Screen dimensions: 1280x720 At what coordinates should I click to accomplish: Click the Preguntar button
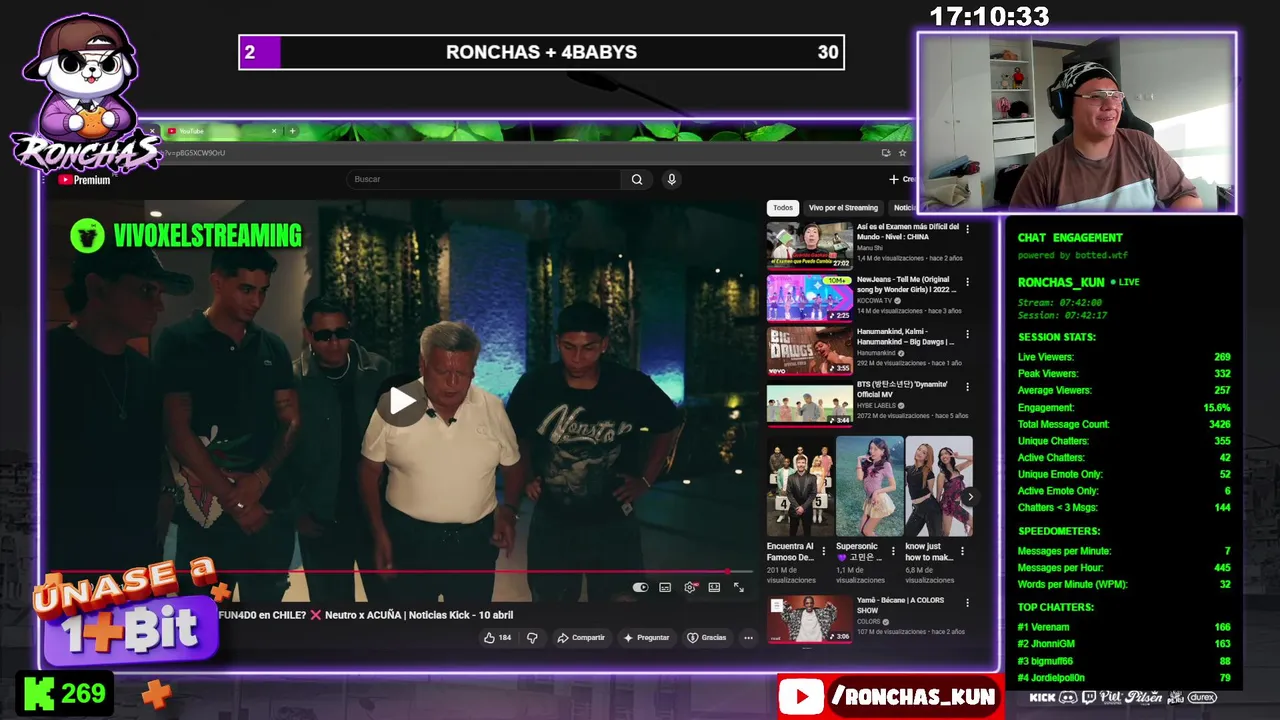pos(646,637)
